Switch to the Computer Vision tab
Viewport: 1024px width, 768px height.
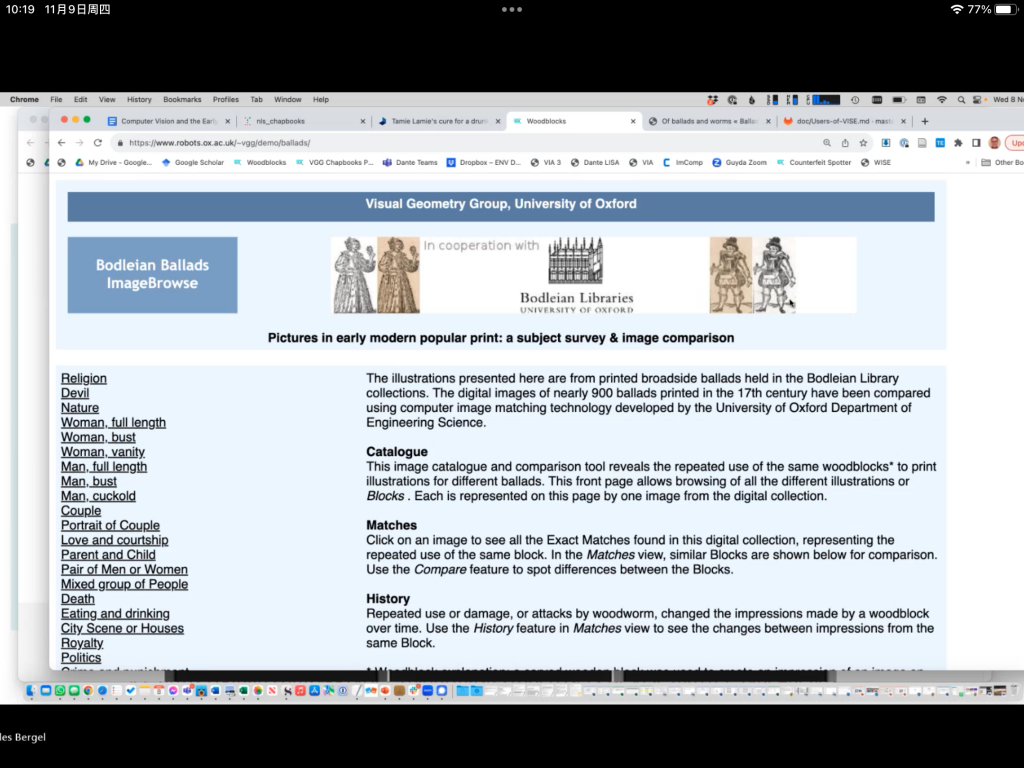tap(168, 121)
